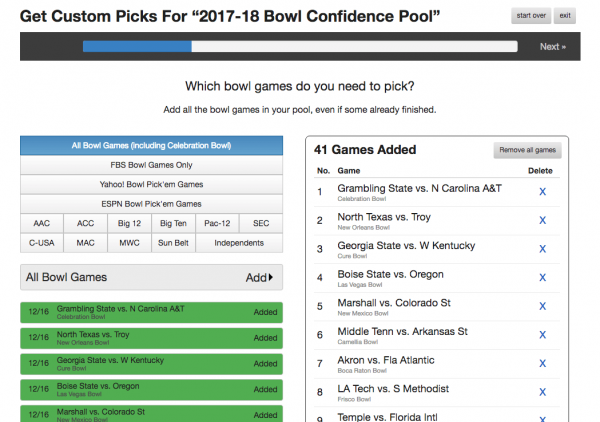The image size is (600, 422).
Task: Remove LA Tech vs. S Methodist game
Action: pyautogui.click(x=542, y=392)
